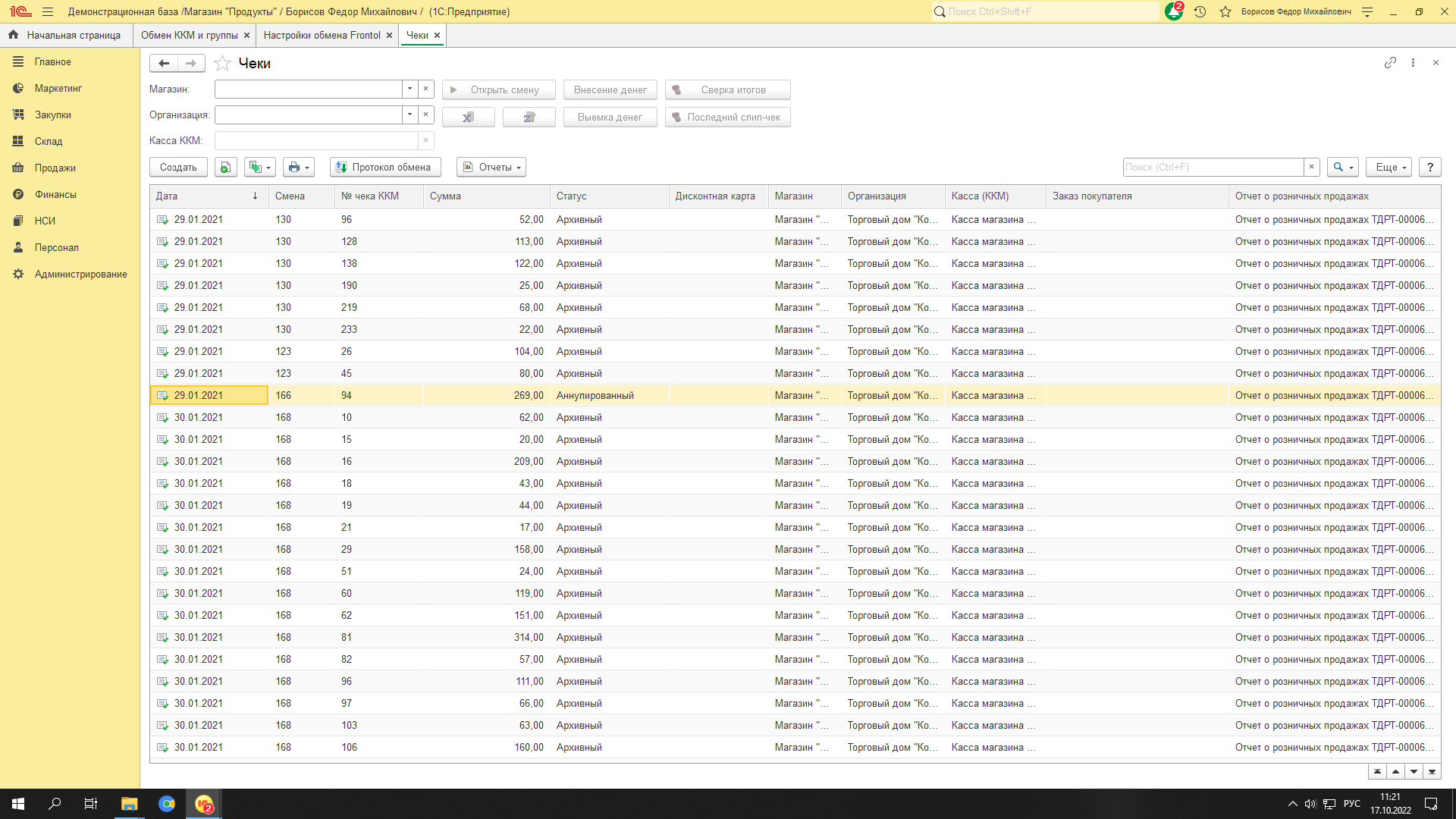Add Чеки form to favorites star
The width and height of the screenshot is (1456, 819).
222,63
